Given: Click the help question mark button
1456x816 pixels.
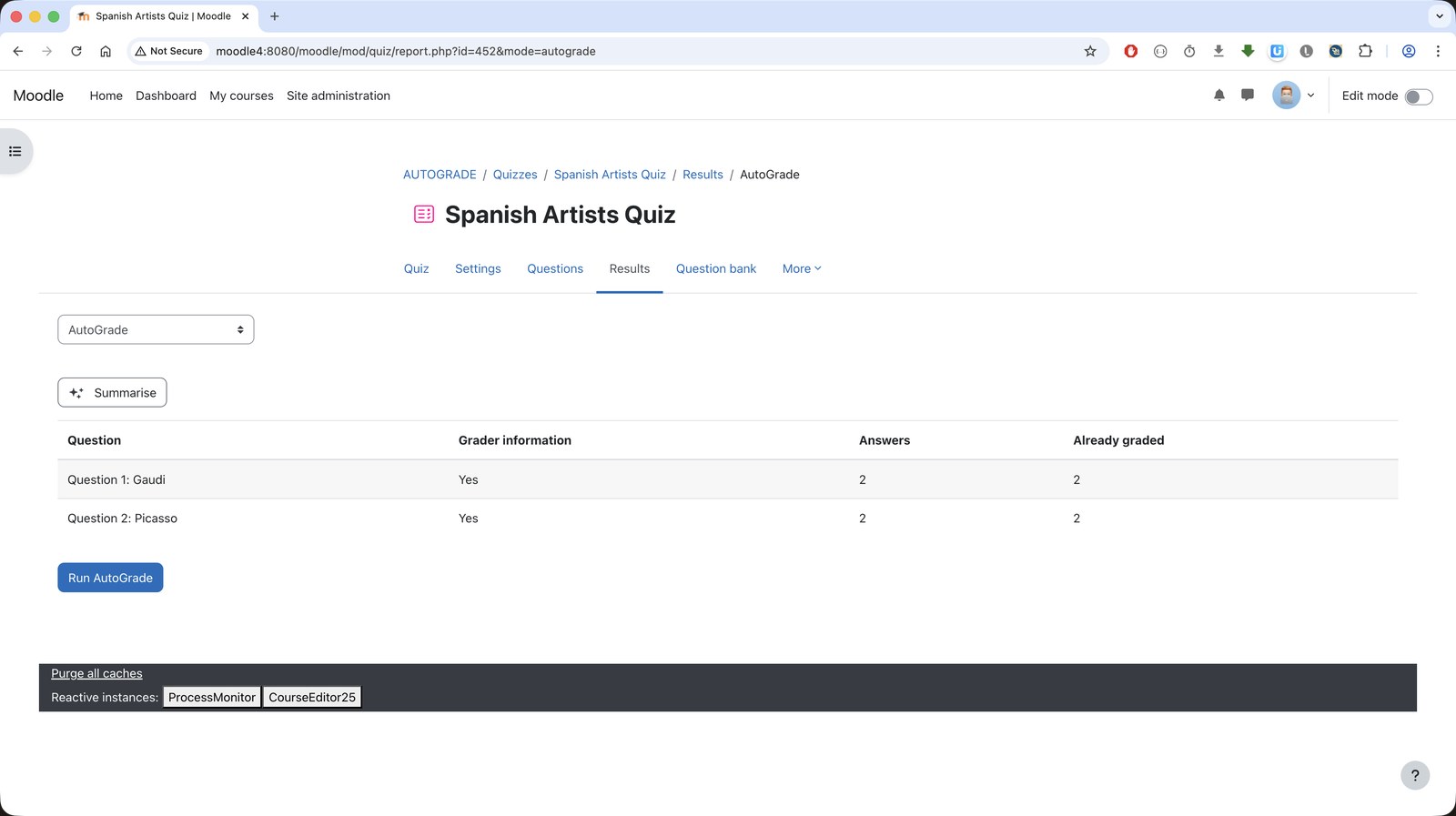Looking at the screenshot, I should 1415,775.
